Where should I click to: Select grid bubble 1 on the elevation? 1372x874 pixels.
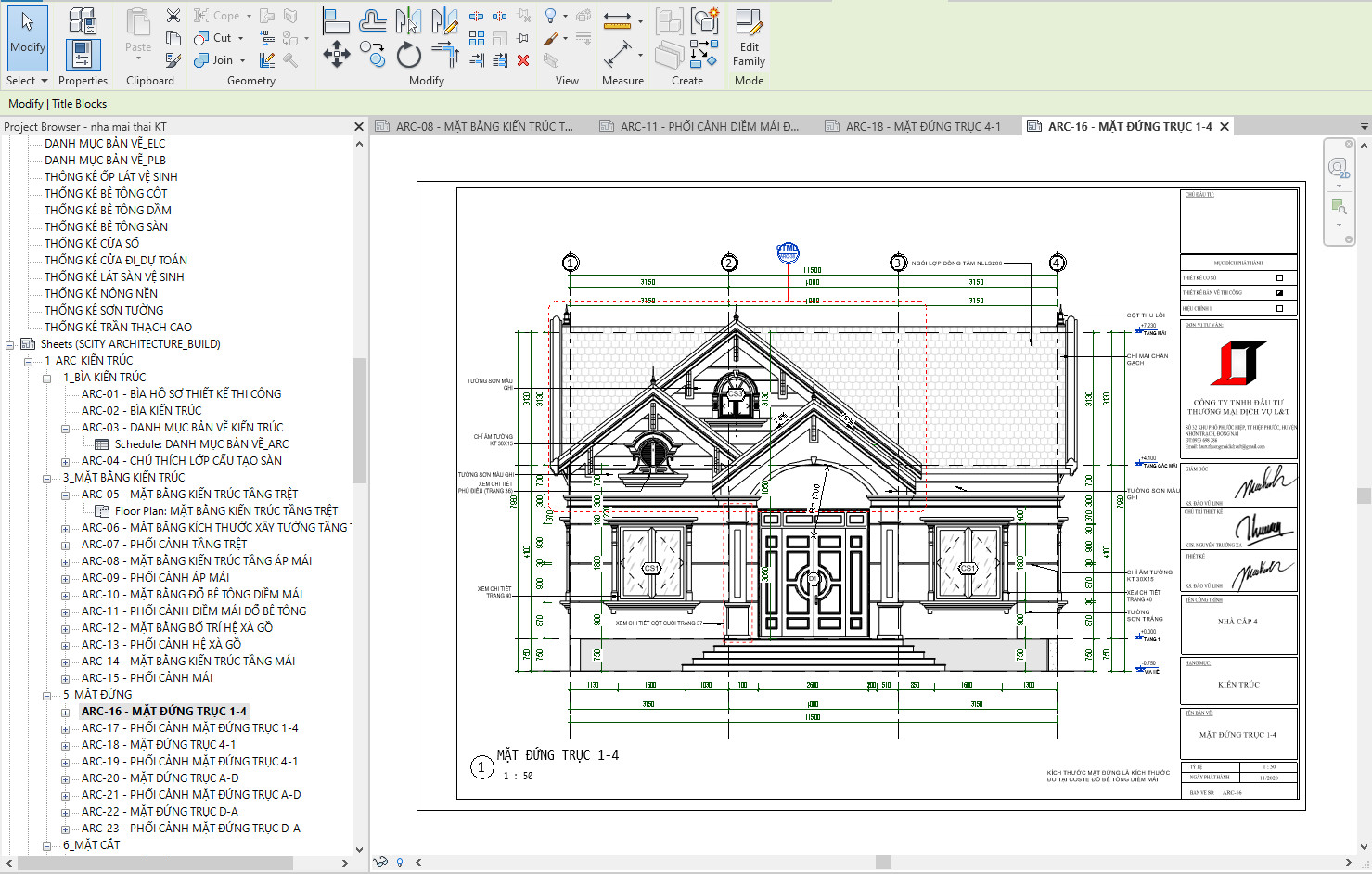(571, 263)
